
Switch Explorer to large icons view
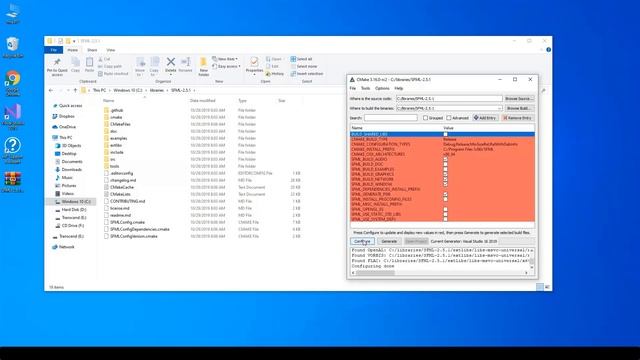coord(547,287)
